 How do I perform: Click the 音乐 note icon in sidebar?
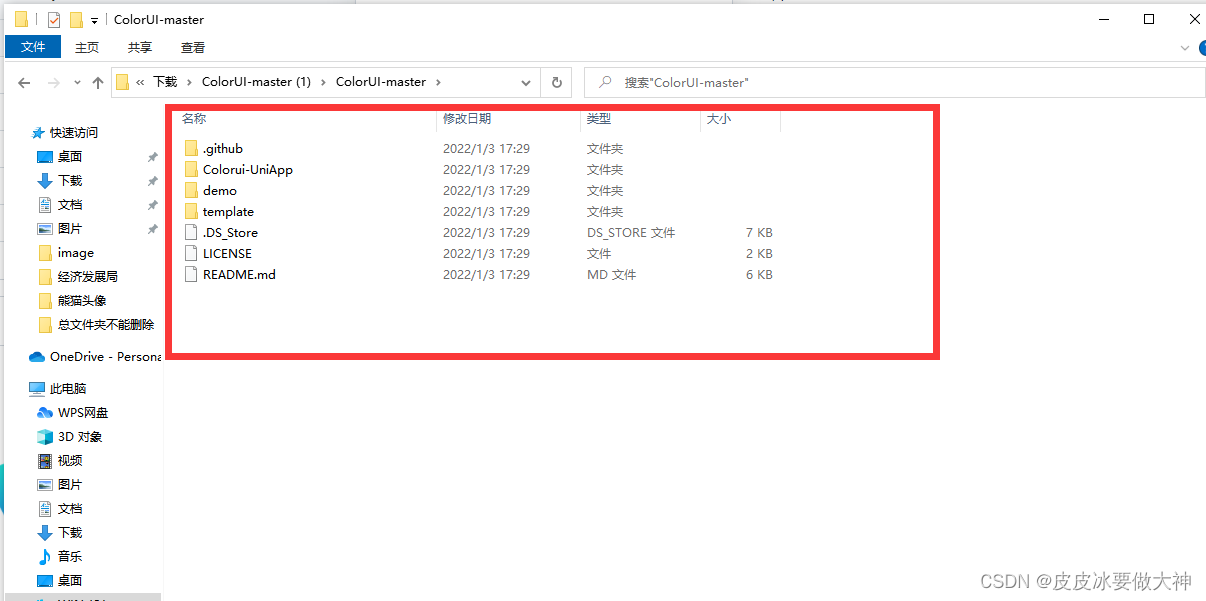coord(44,557)
